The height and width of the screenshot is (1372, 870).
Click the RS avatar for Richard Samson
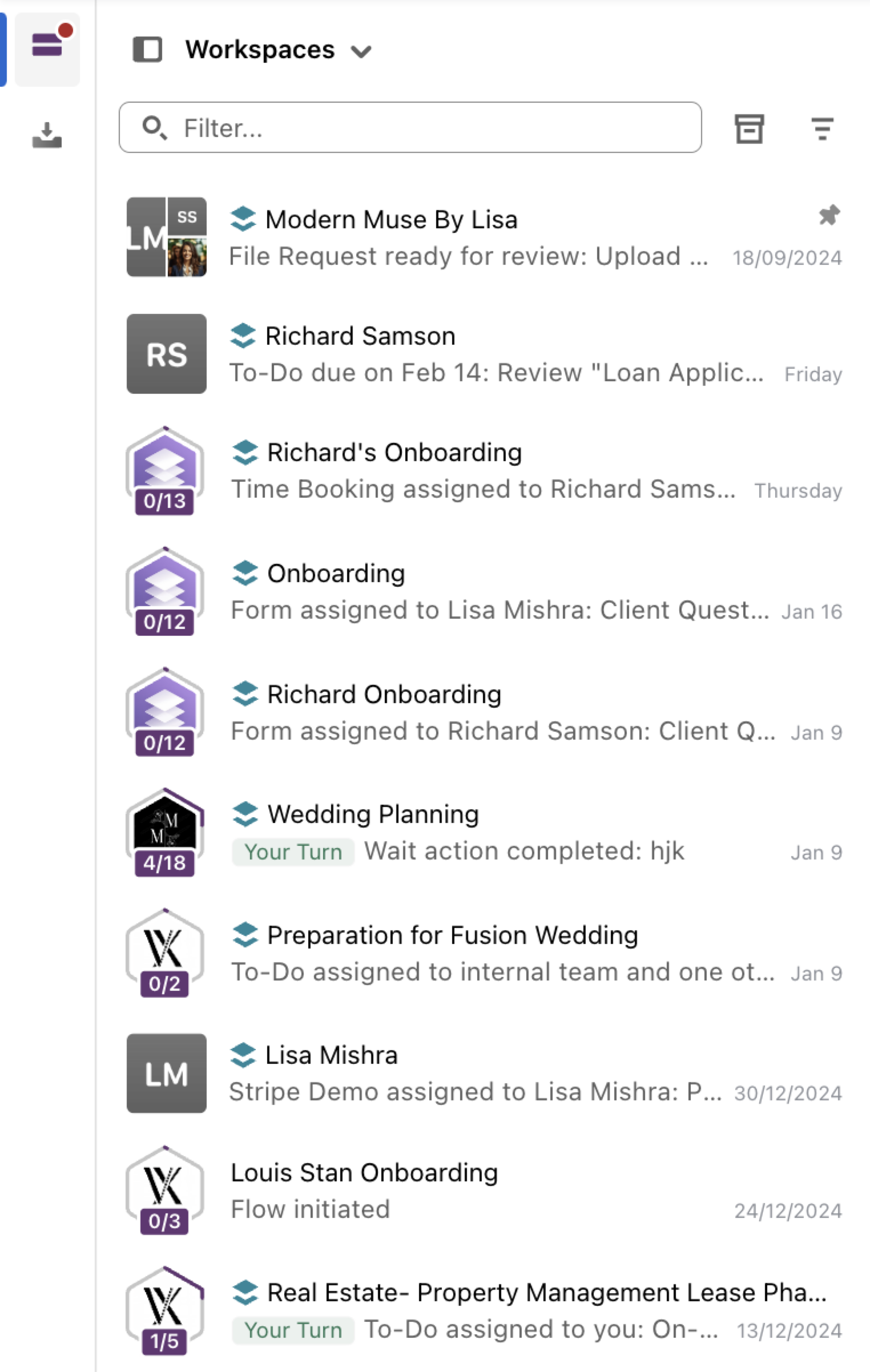pos(166,354)
